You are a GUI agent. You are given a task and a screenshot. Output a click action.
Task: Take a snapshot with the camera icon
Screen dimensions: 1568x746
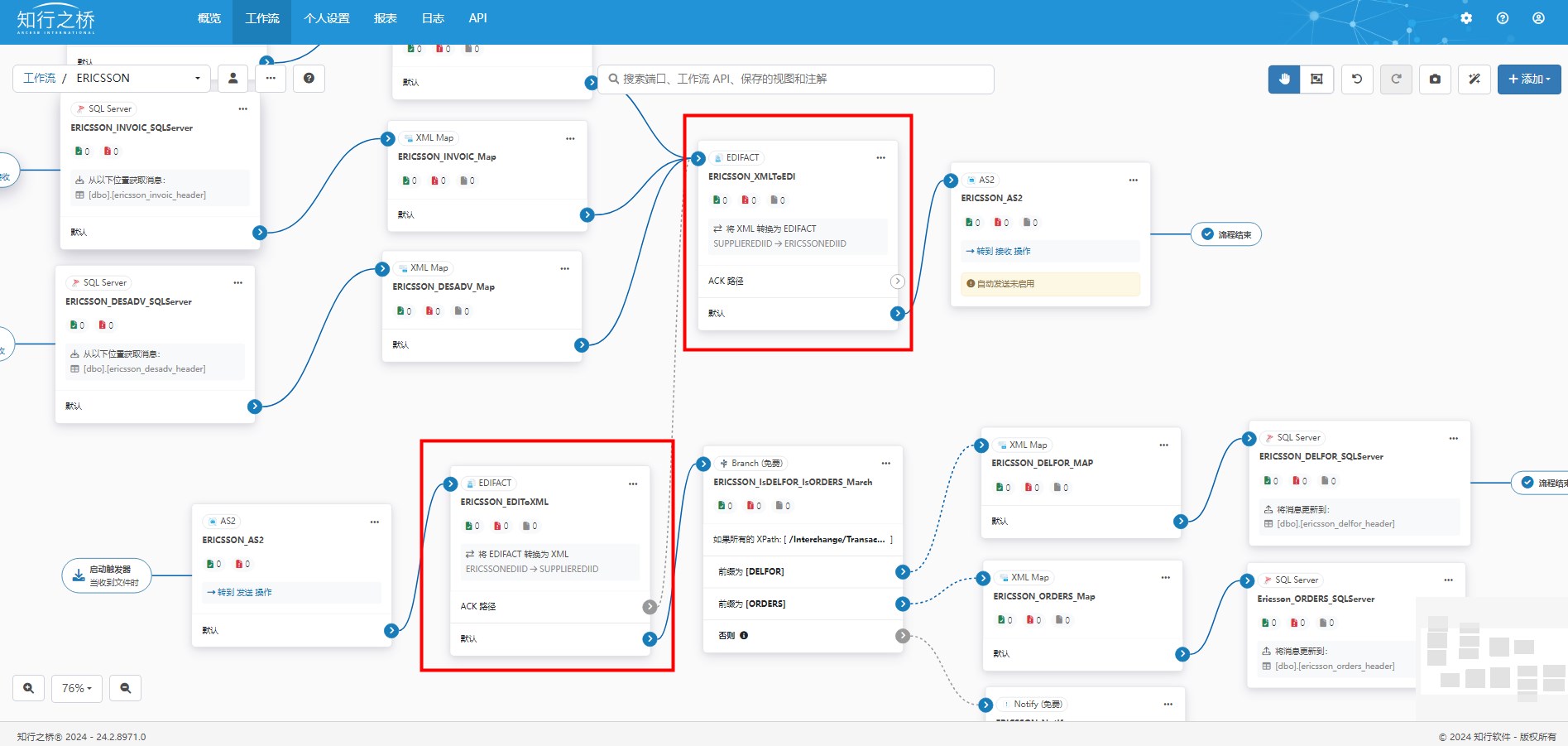(x=1435, y=79)
